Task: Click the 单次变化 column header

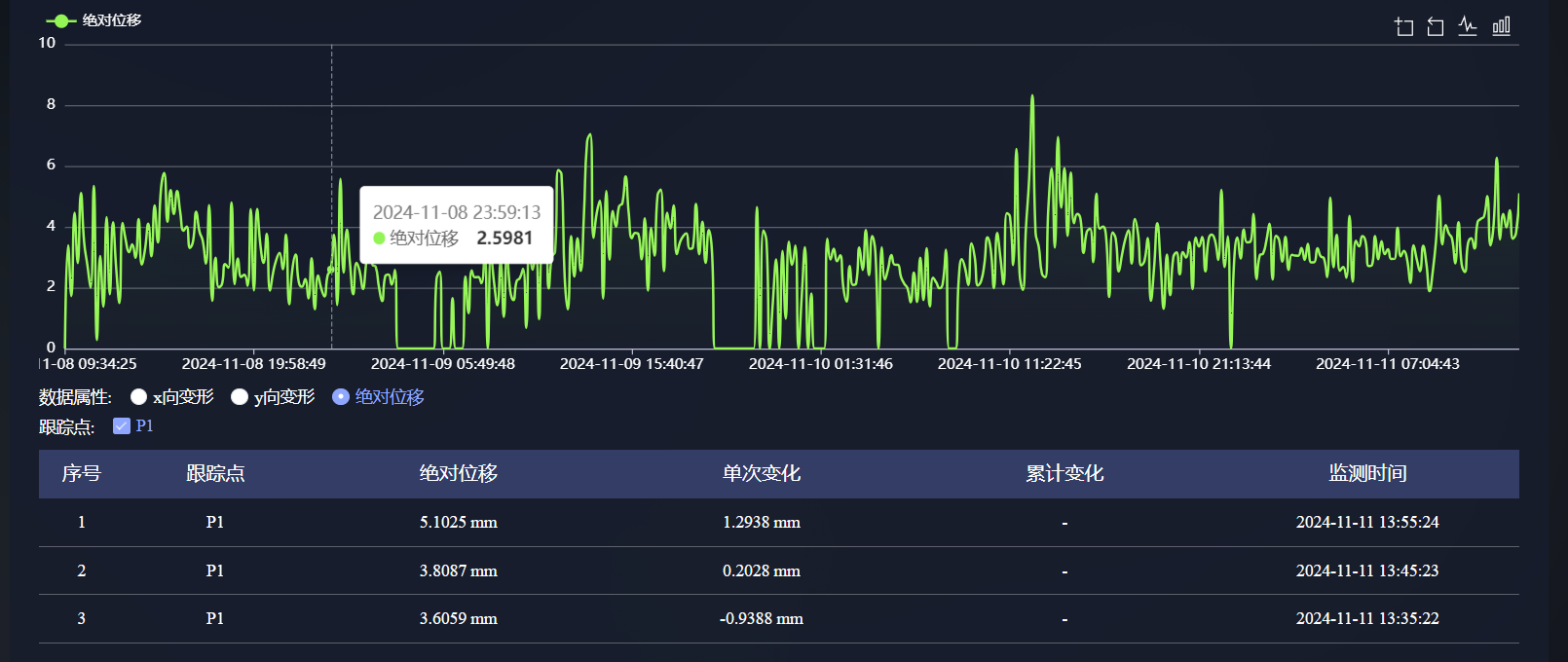Action: pos(761,474)
